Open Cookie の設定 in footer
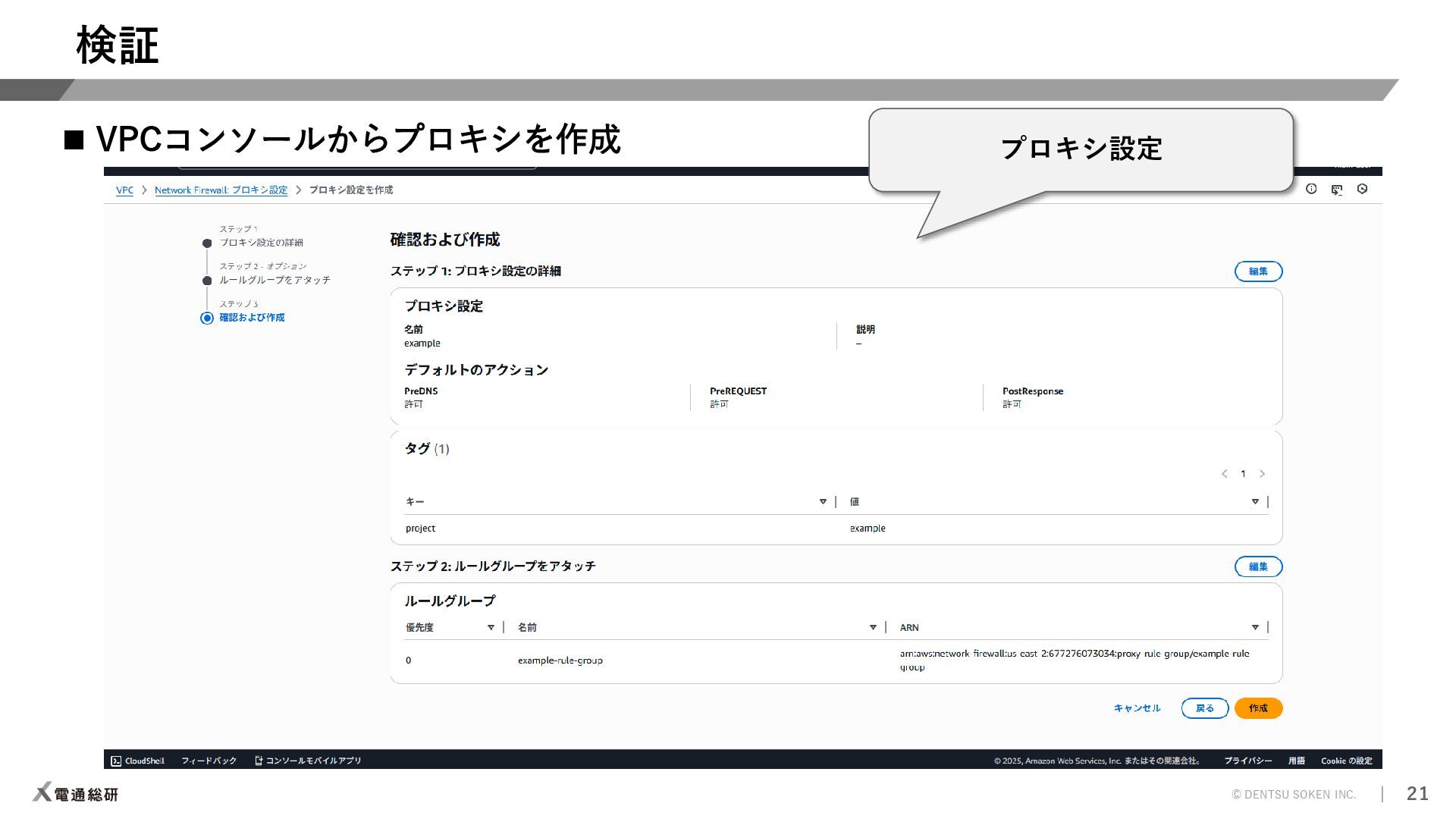Screen dimensions: 1456x819 1346,761
